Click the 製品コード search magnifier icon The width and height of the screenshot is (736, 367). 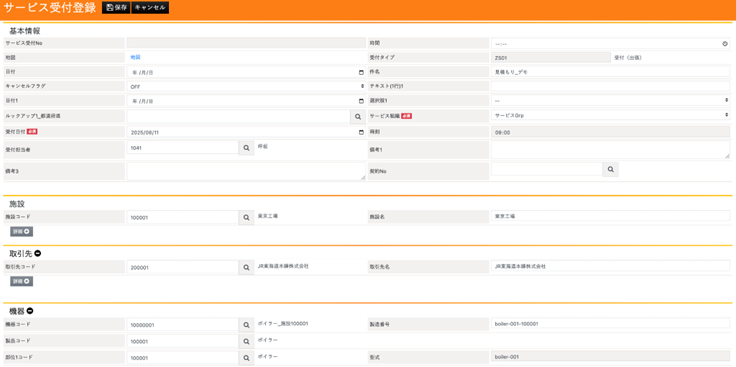click(246, 341)
